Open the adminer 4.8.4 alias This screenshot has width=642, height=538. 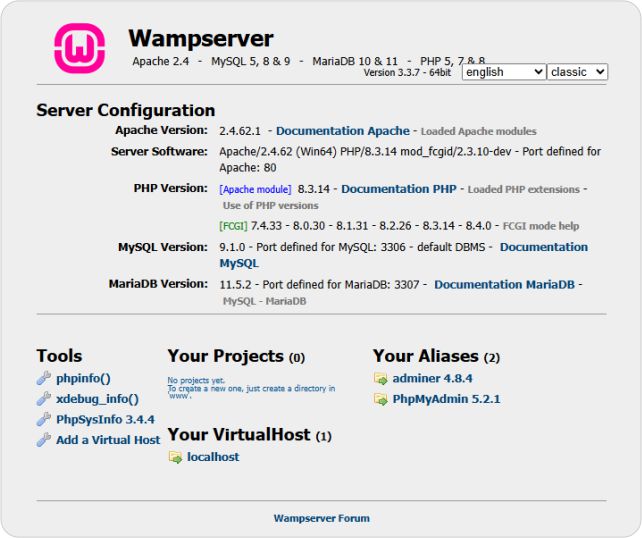pyautogui.click(x=432, y=378)
